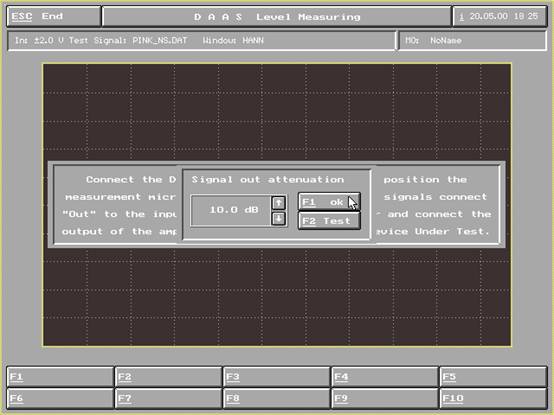
Task: Click the F4 function key
Action: [385, 377]
